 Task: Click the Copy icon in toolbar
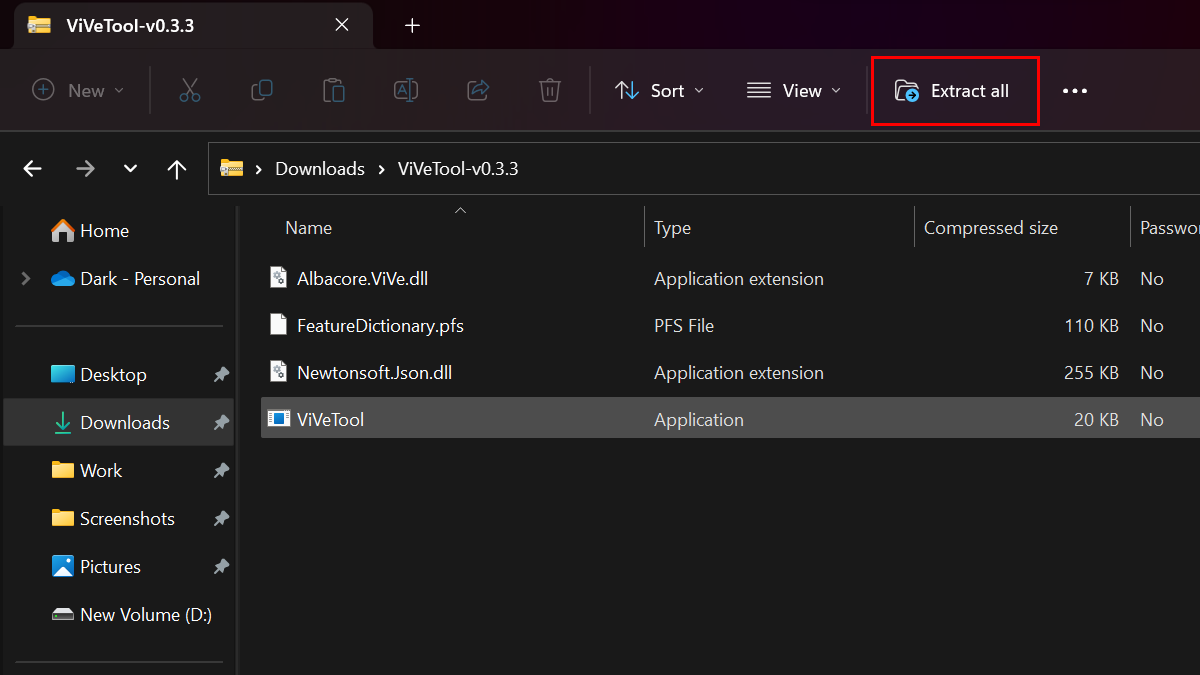pos(262,91)
